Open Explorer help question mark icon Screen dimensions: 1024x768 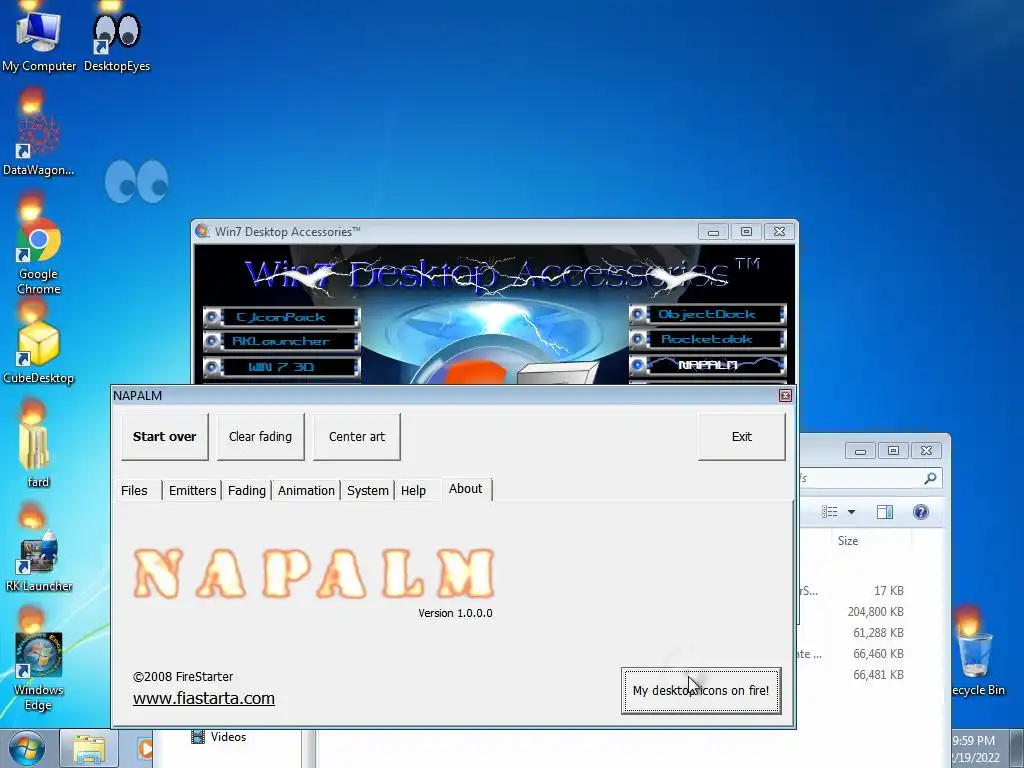coord(921,512)
